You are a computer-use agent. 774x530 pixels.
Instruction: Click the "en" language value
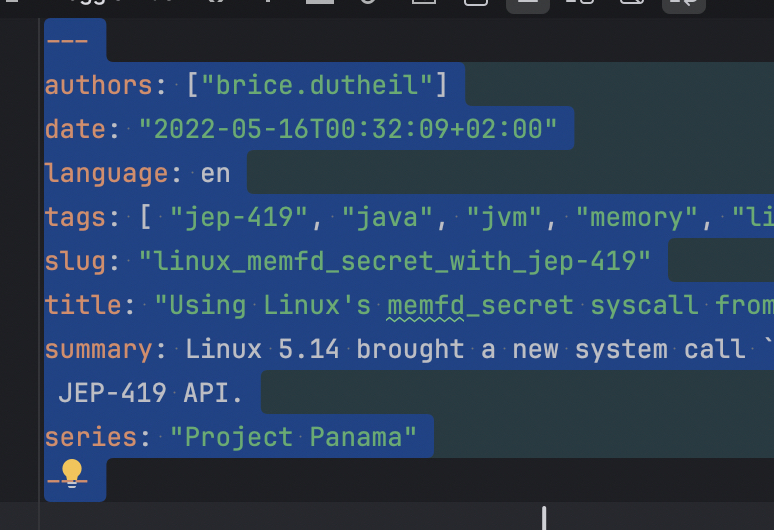(215, 173)
